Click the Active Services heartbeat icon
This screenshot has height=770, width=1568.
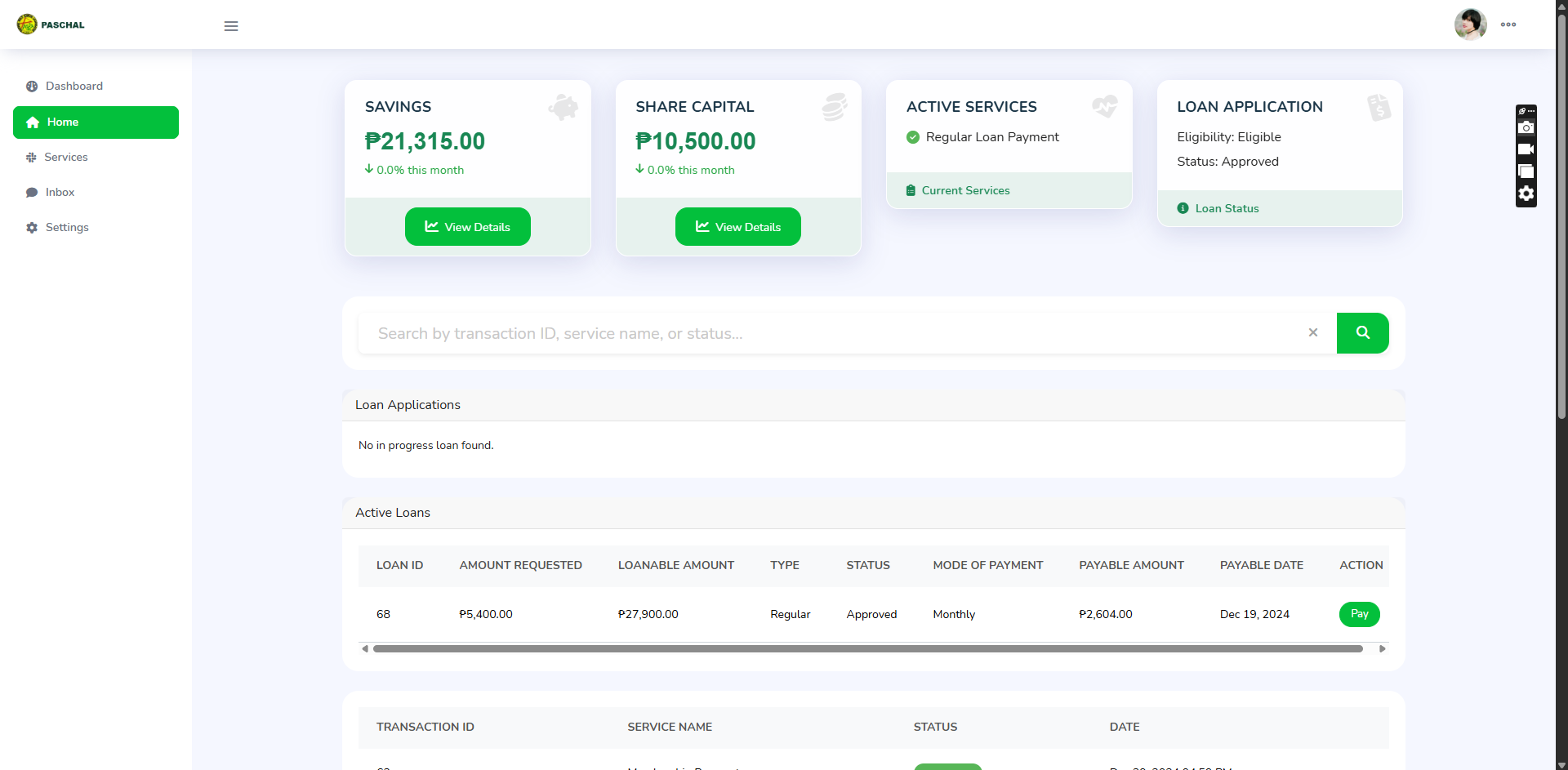pyautogui.click(x=1105, y=106)
